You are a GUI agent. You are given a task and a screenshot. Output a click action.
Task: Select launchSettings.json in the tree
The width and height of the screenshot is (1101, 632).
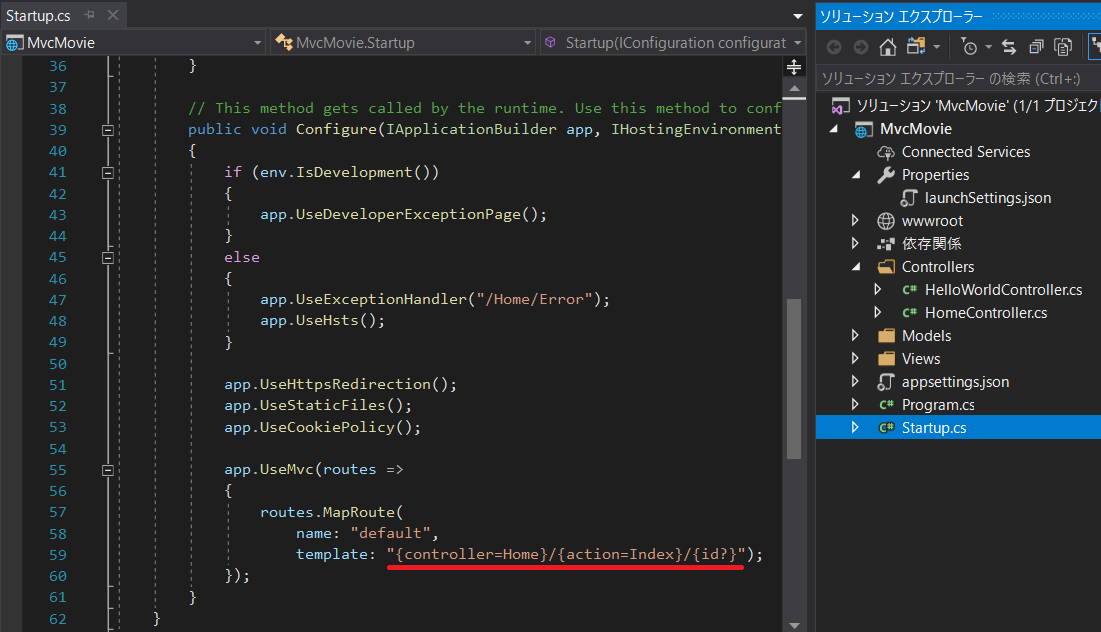(x=987, y=198)
